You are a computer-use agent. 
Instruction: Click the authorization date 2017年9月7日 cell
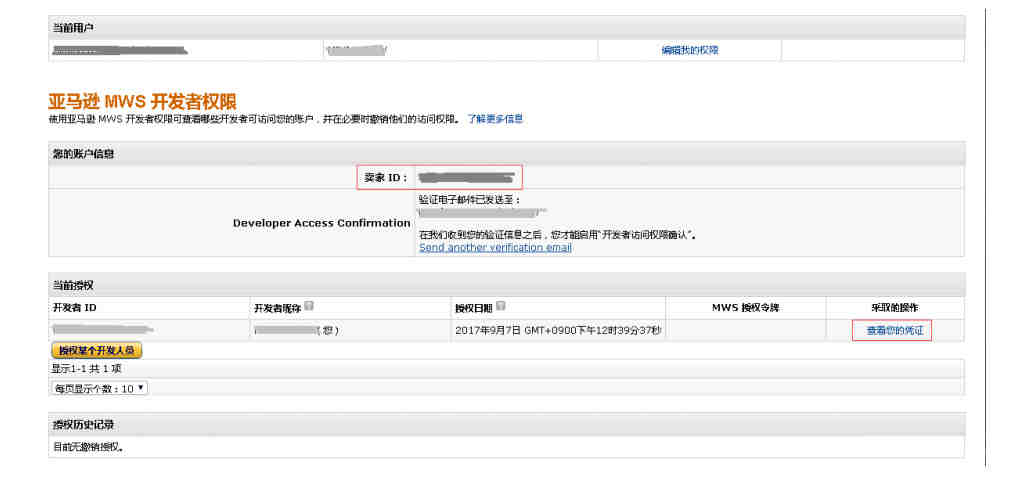558,331
